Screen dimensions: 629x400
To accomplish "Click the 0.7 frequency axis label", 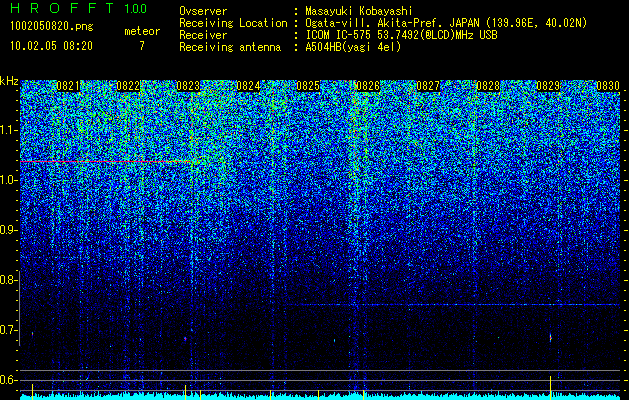I will point(8,330).
